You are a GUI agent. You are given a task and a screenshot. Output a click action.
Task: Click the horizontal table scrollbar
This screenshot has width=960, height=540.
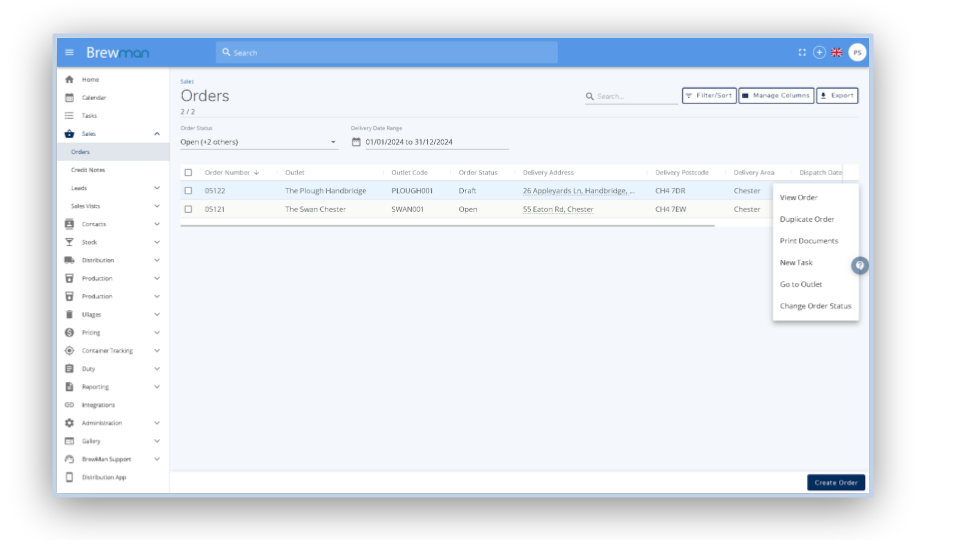click(x=447, y=225)
